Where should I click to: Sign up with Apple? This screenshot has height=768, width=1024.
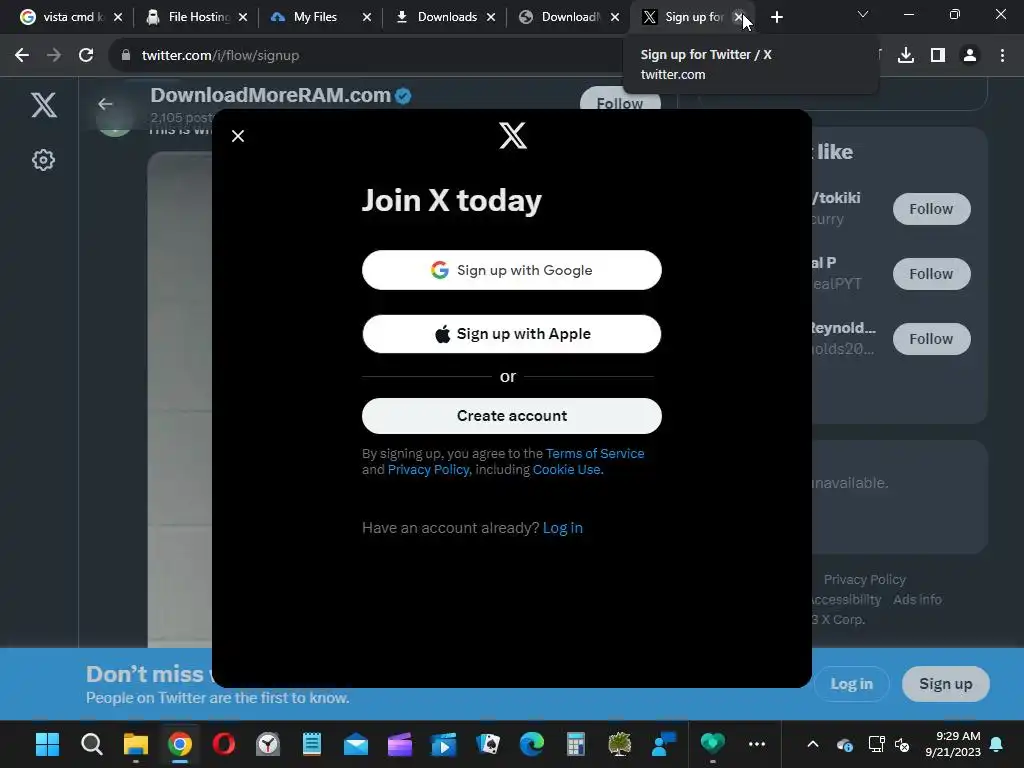511,334
